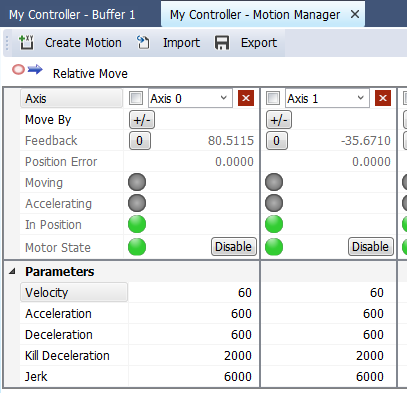This screenshot has width=407, height=393.
Task: Toggle +/- direction for Axis 1
Action: click(279, 120)
